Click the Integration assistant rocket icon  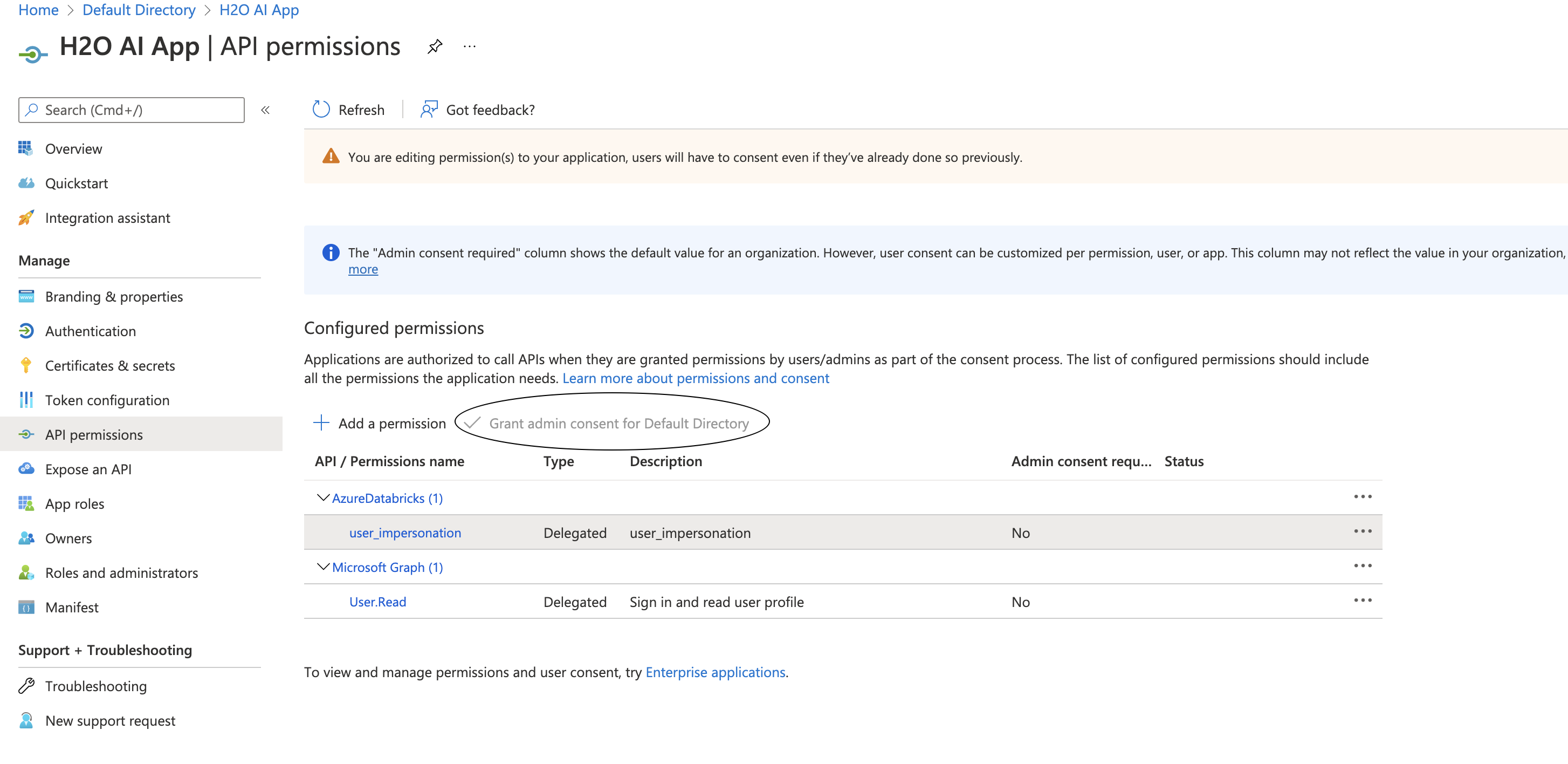[x=26, y=218]
